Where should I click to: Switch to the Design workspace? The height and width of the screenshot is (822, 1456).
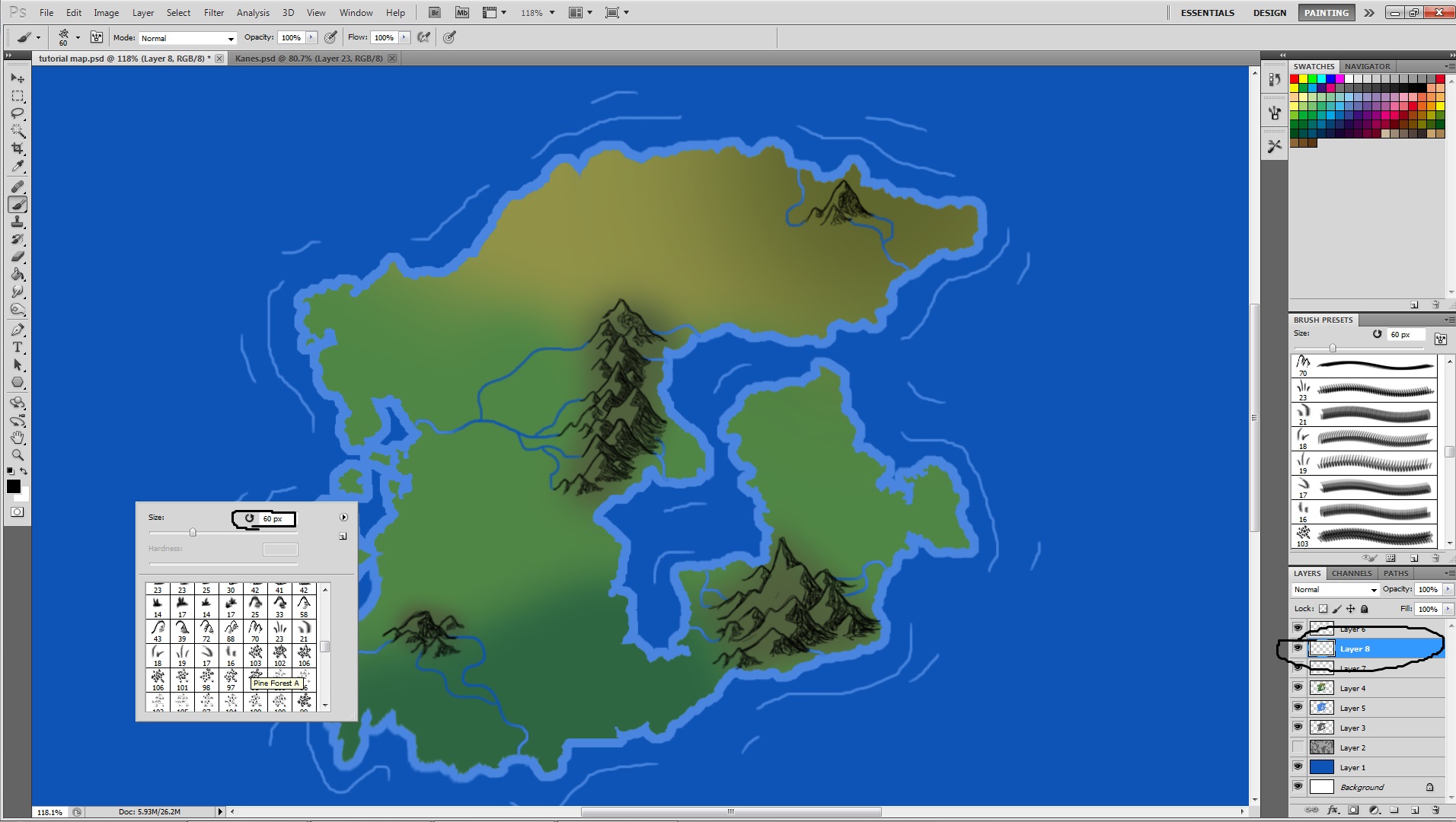pos(1269,13)
